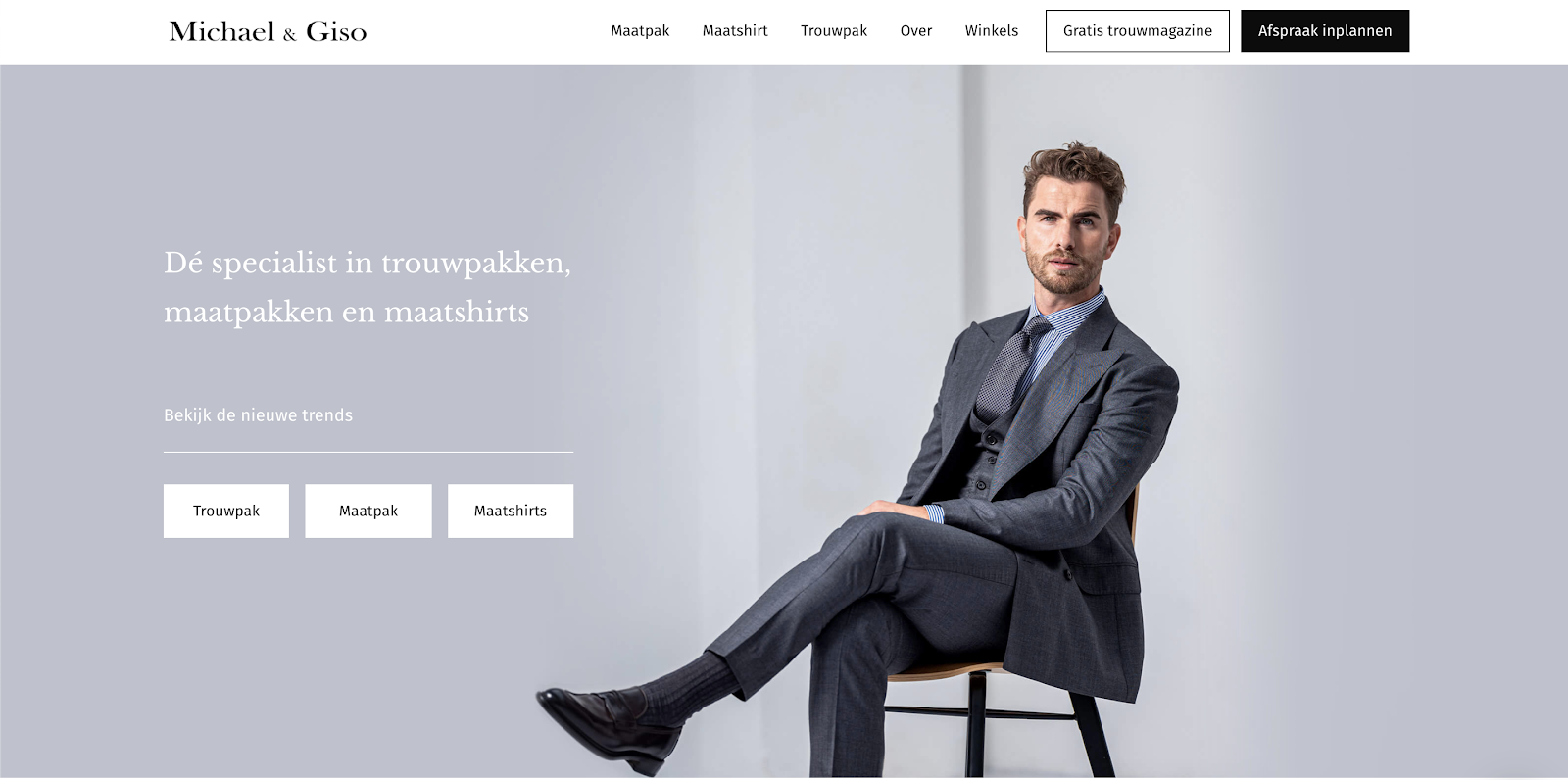The width and height of the screenshot is (1568, 780).
Task: Click the Dé specialist in trouwpakken headline
Action: tap(367, 287)
